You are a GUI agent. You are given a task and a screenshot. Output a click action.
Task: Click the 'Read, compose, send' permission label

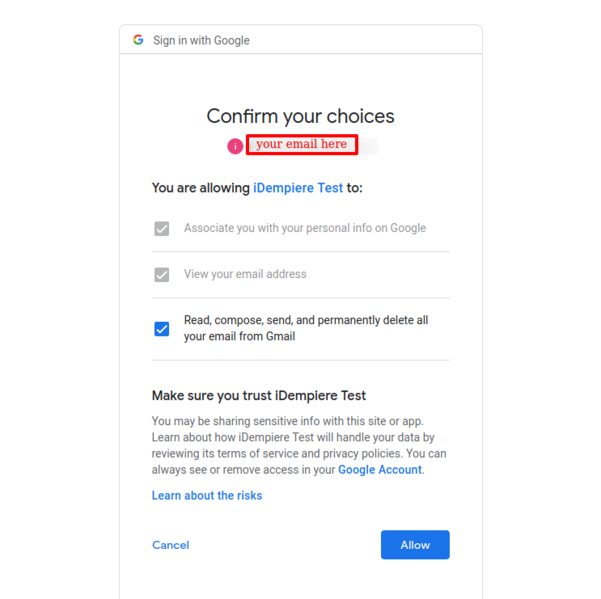tap(305, 328)
